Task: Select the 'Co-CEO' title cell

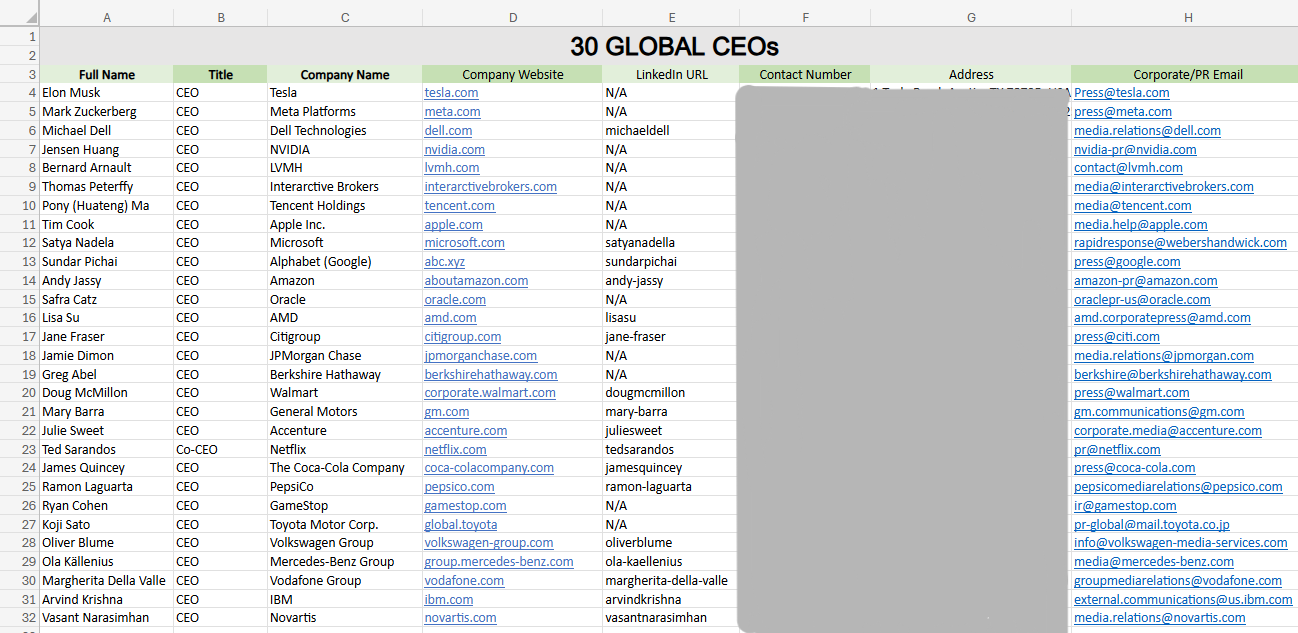Action: pos(220,449)
